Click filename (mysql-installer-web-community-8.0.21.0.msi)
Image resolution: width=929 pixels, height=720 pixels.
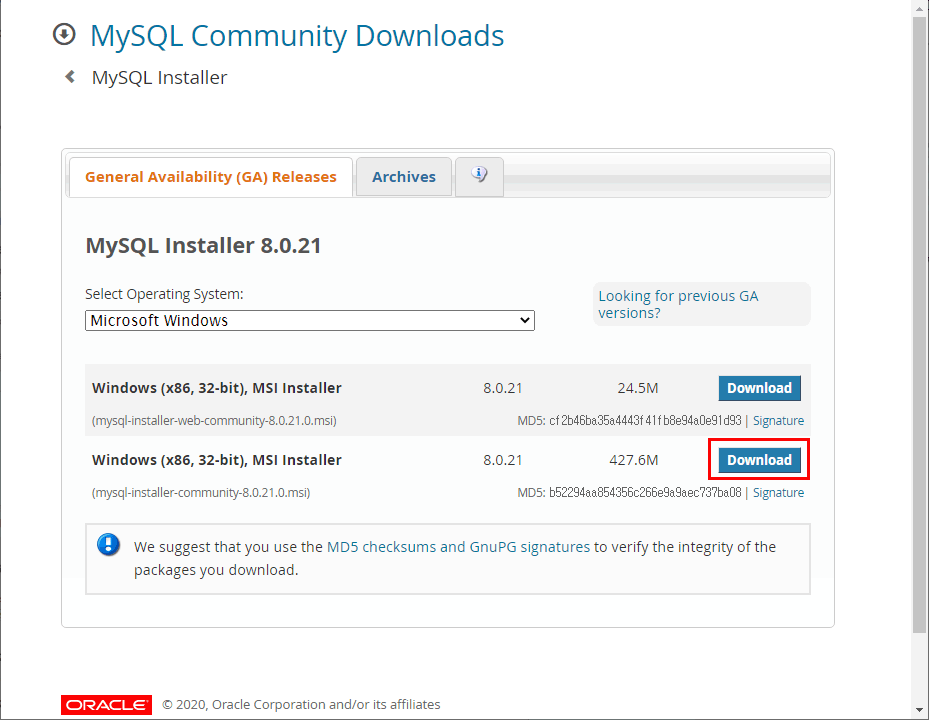click(214, 421)
